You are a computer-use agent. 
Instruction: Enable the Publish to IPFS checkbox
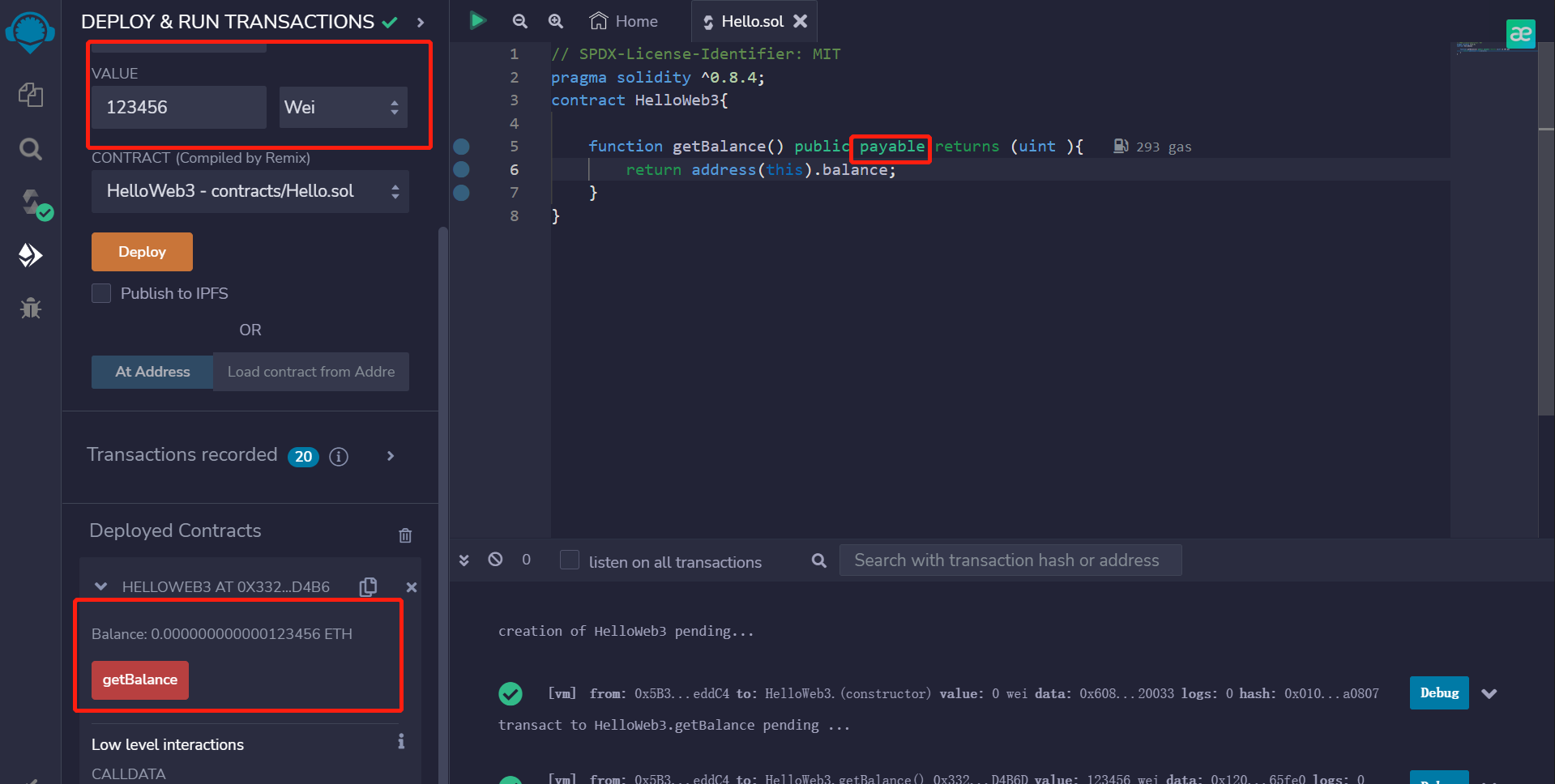point(101,293)
